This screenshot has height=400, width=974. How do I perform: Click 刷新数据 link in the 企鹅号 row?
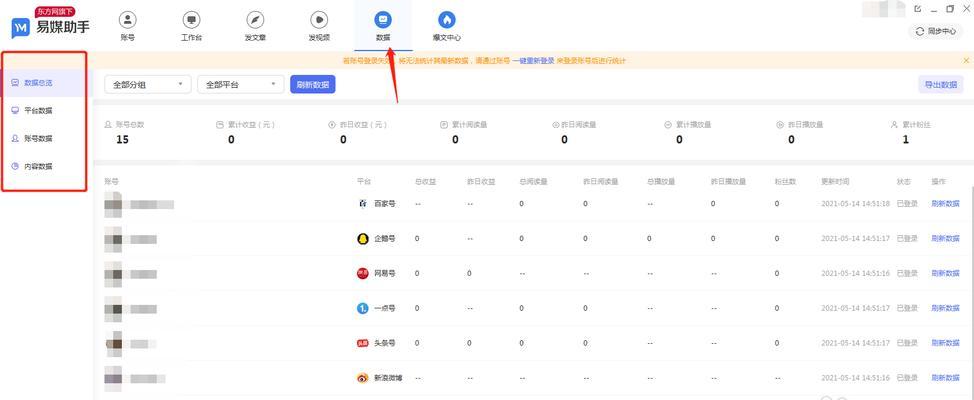click(945, 238)
